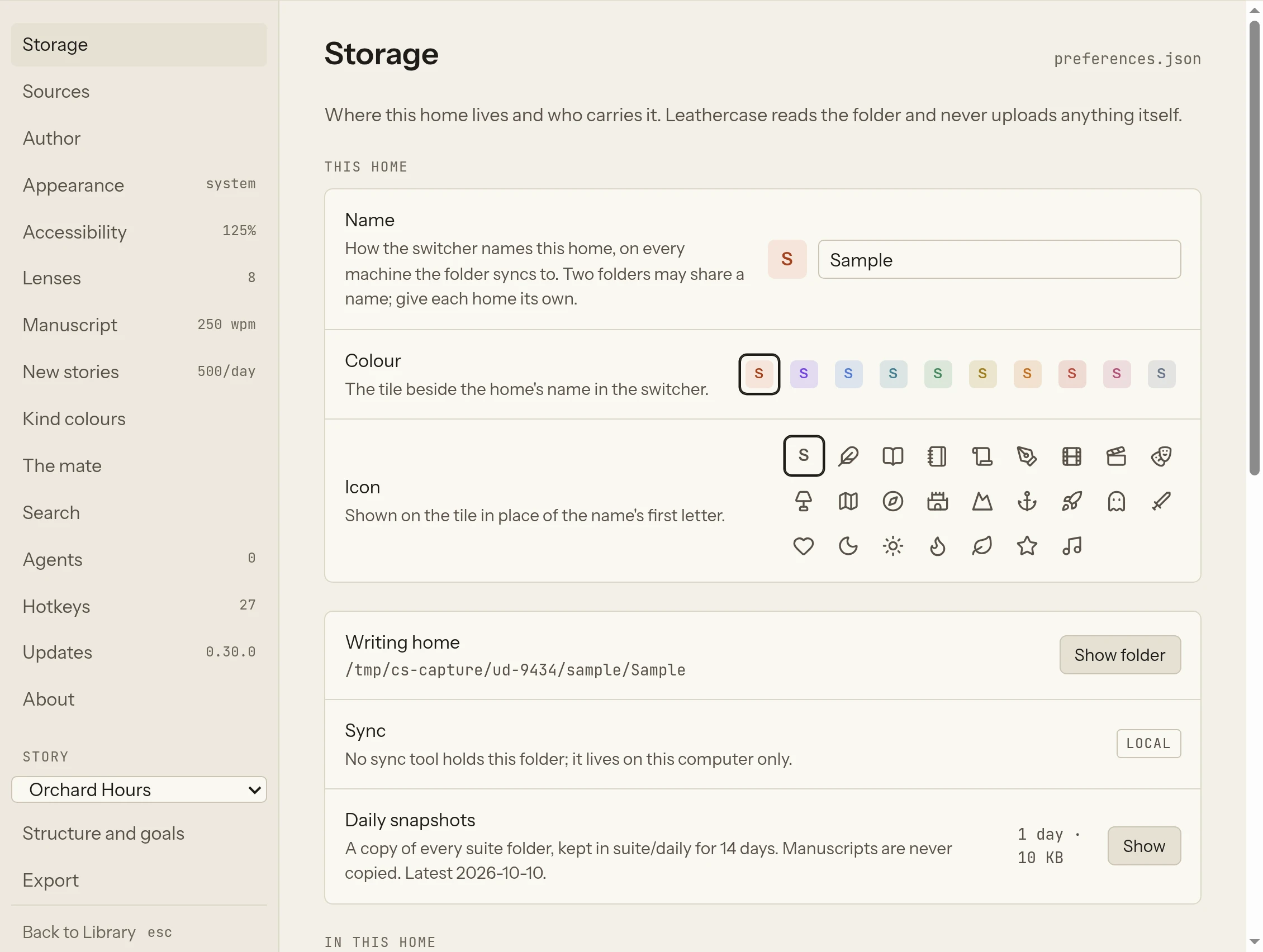This screenshot has width=1263, height=952.
Task: Open Hotkeys settings
Action: [x=139, y=606]
